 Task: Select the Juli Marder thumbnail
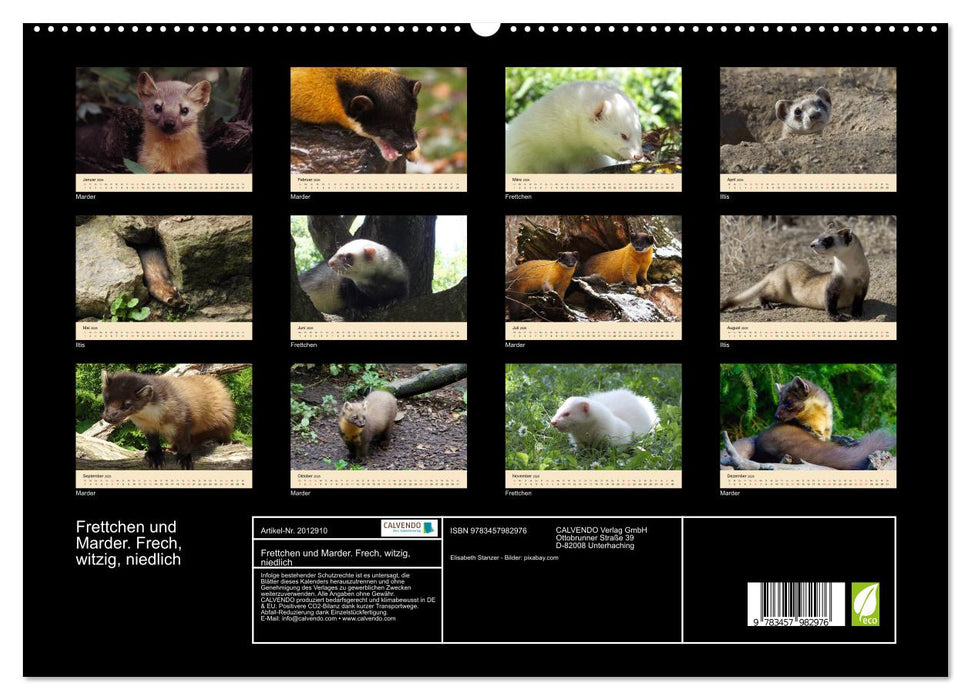(592, 270)
